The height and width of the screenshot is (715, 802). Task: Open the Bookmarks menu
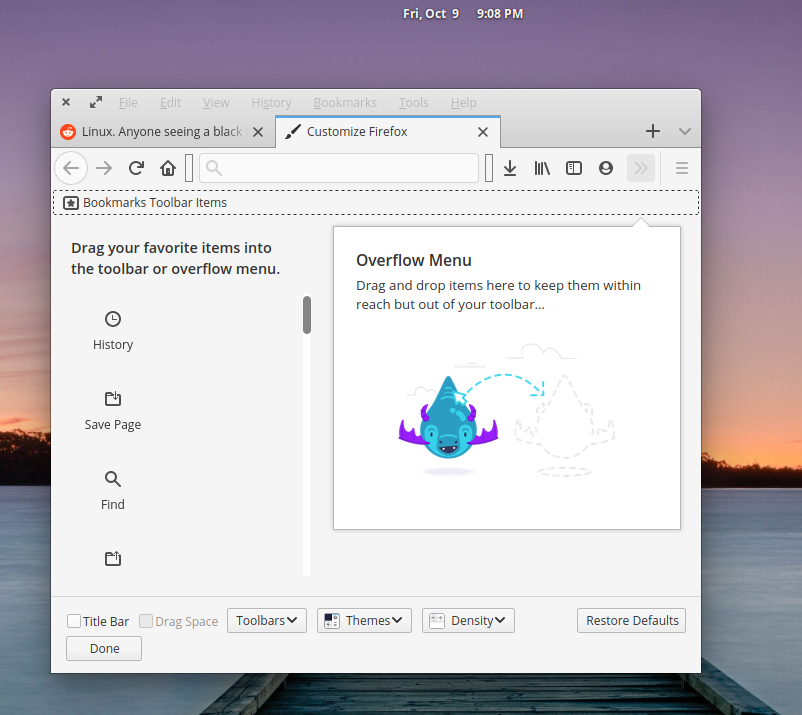coord(345,103)
